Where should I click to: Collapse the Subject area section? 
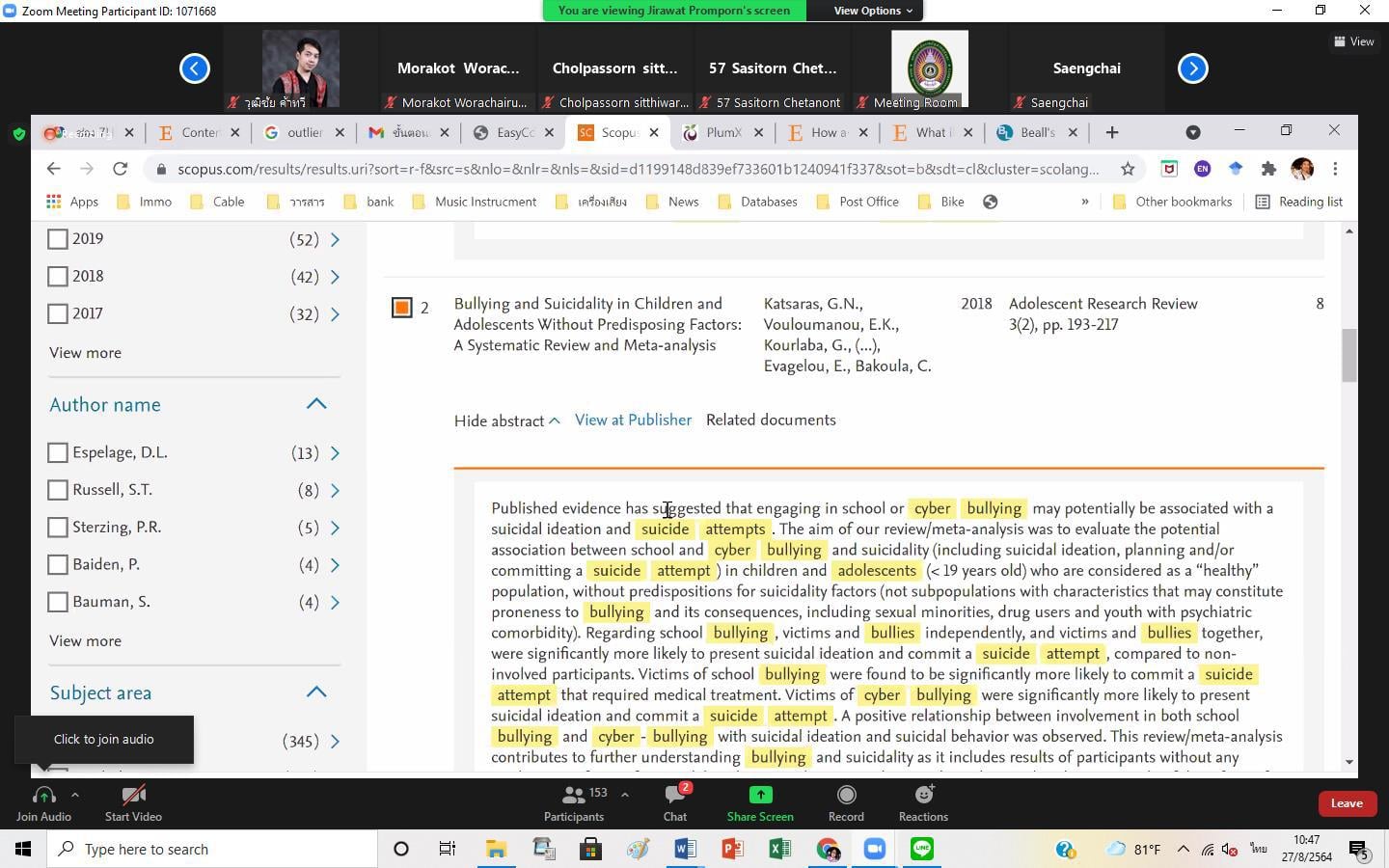click(316, 692)
